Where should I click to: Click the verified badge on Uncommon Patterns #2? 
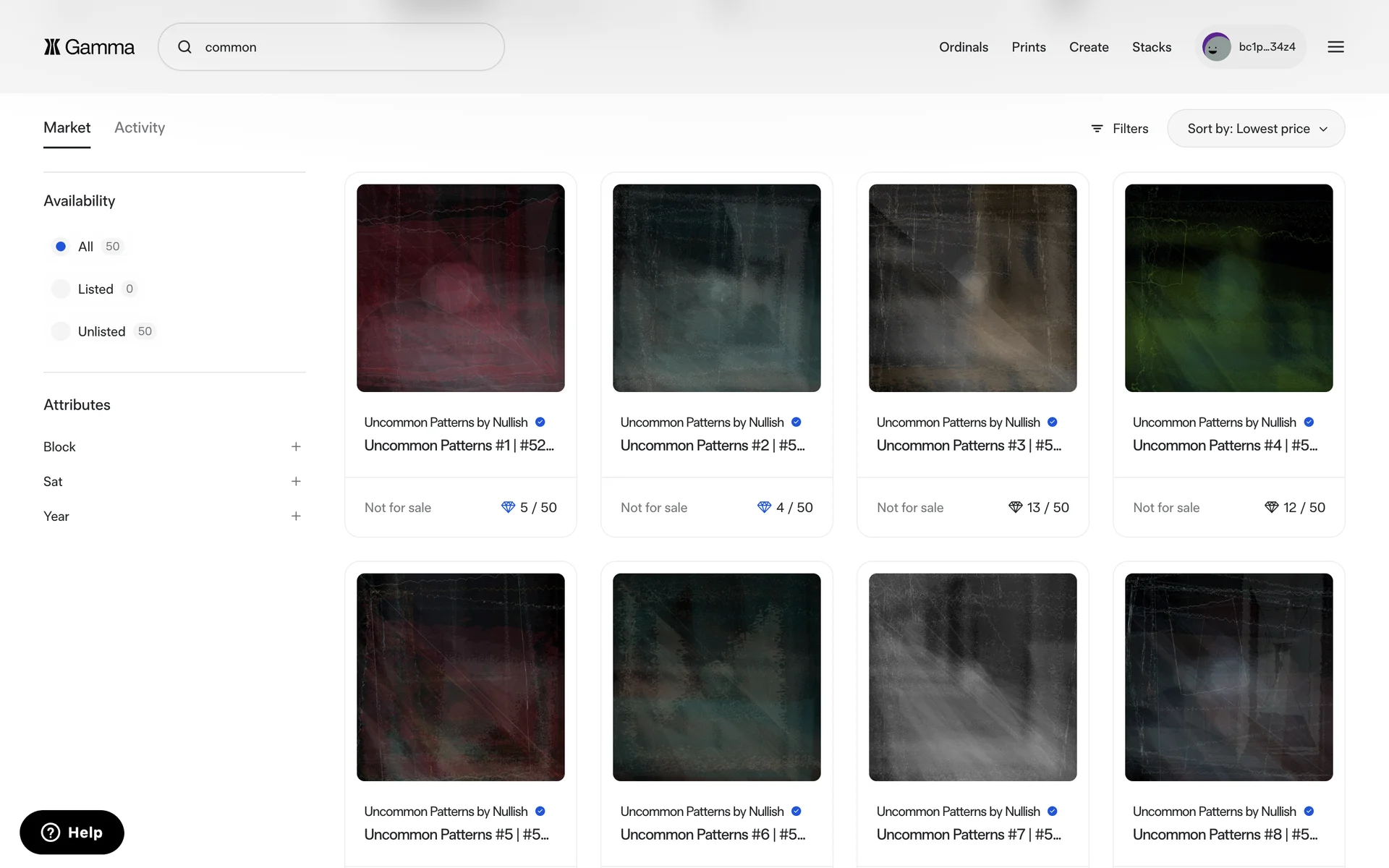pos(796,422)
